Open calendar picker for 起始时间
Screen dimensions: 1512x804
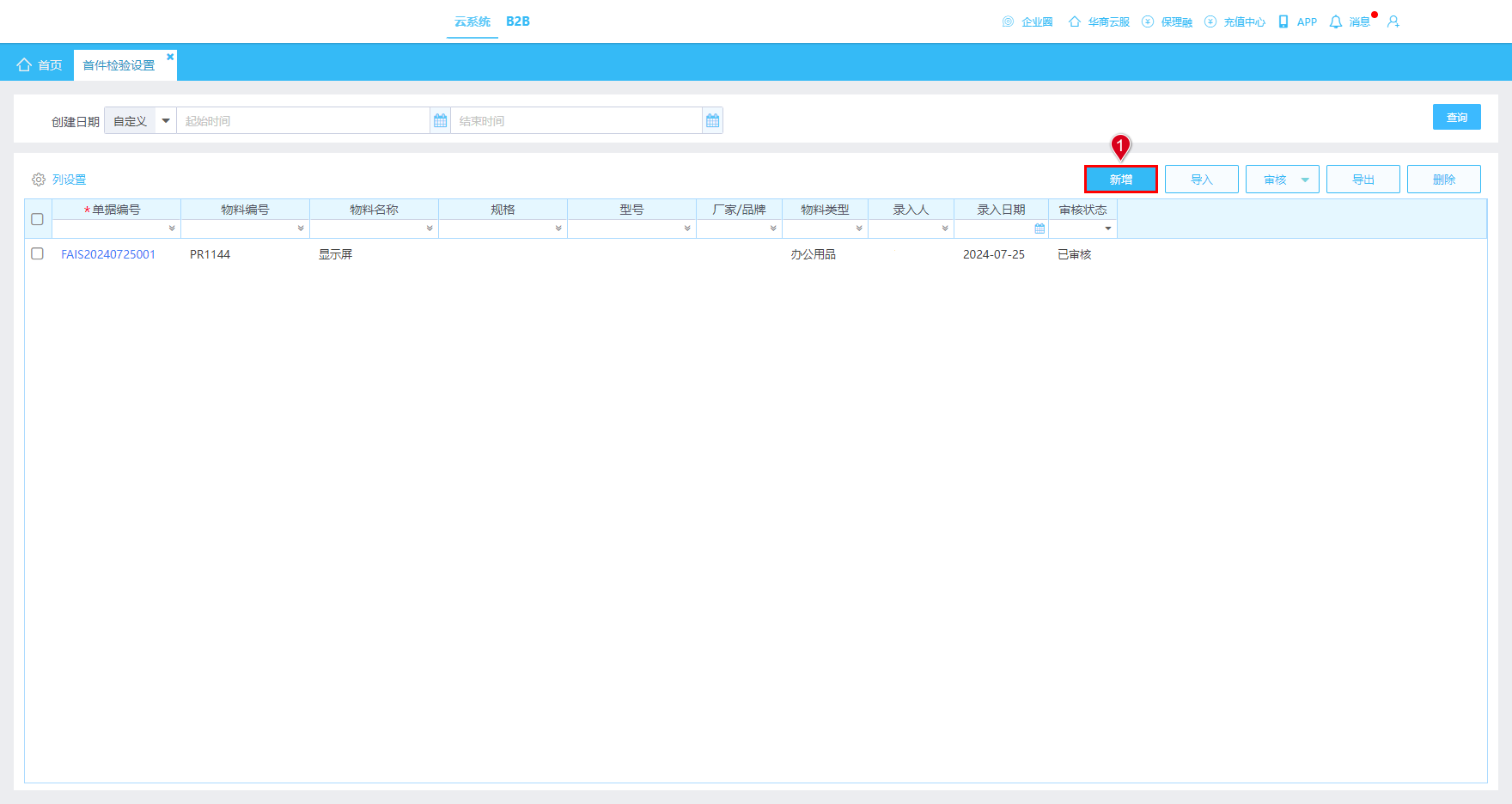[441, 121]
